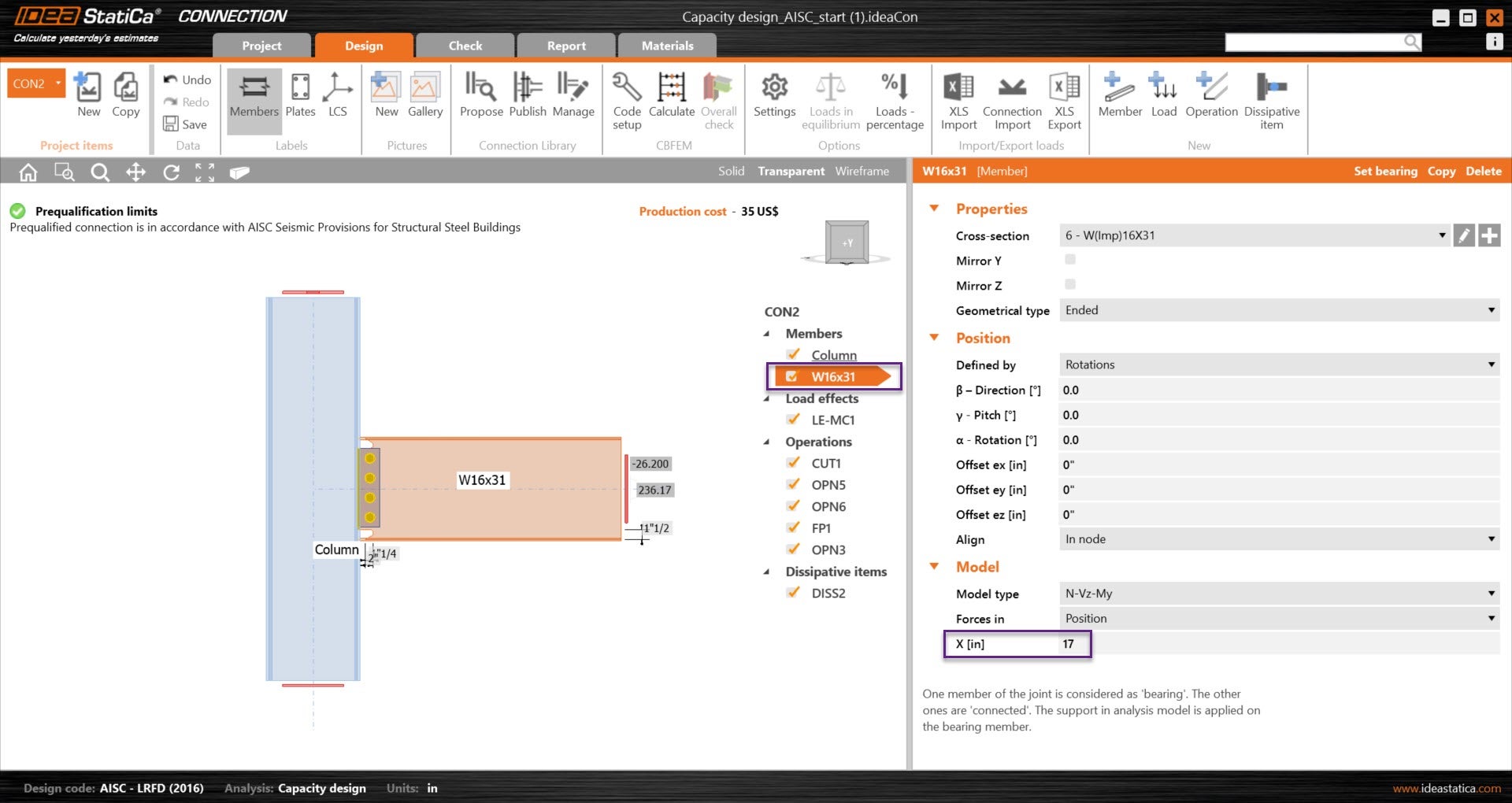Screen dimensions: 1512x803
Task: Open the Geometrical type dropdown
Action: point(1491,310)
